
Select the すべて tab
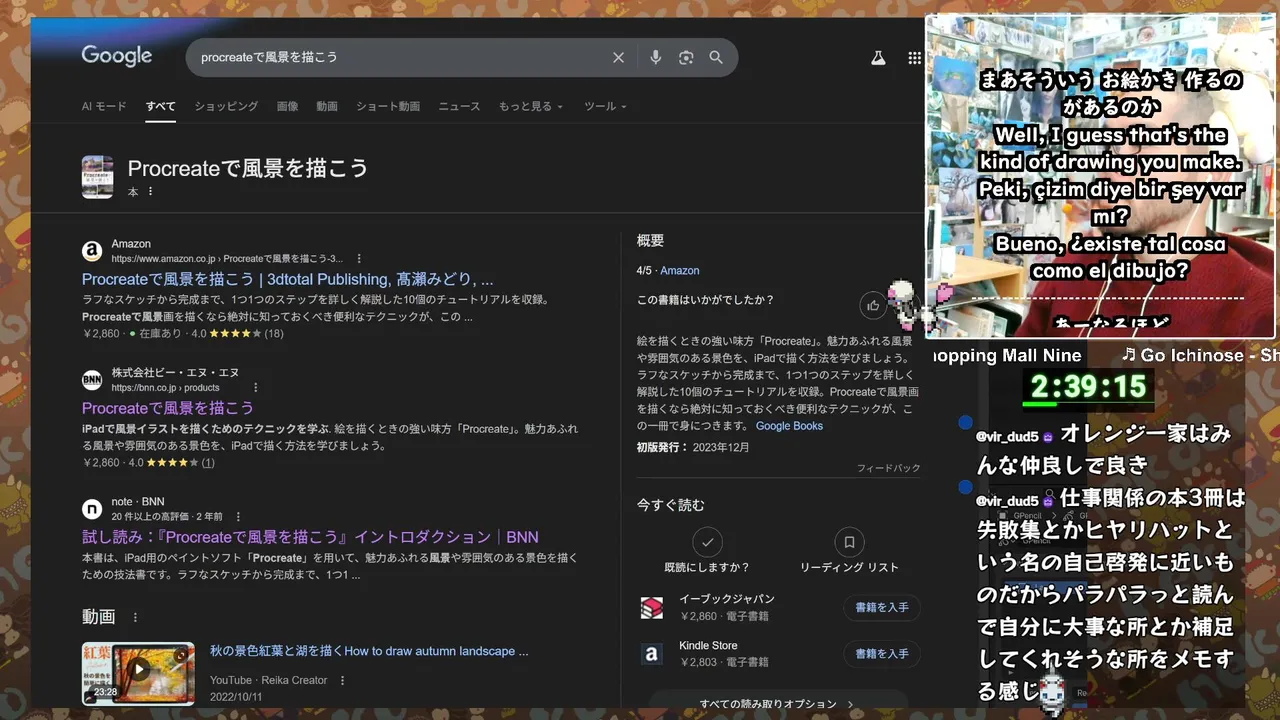click(160, 106)
